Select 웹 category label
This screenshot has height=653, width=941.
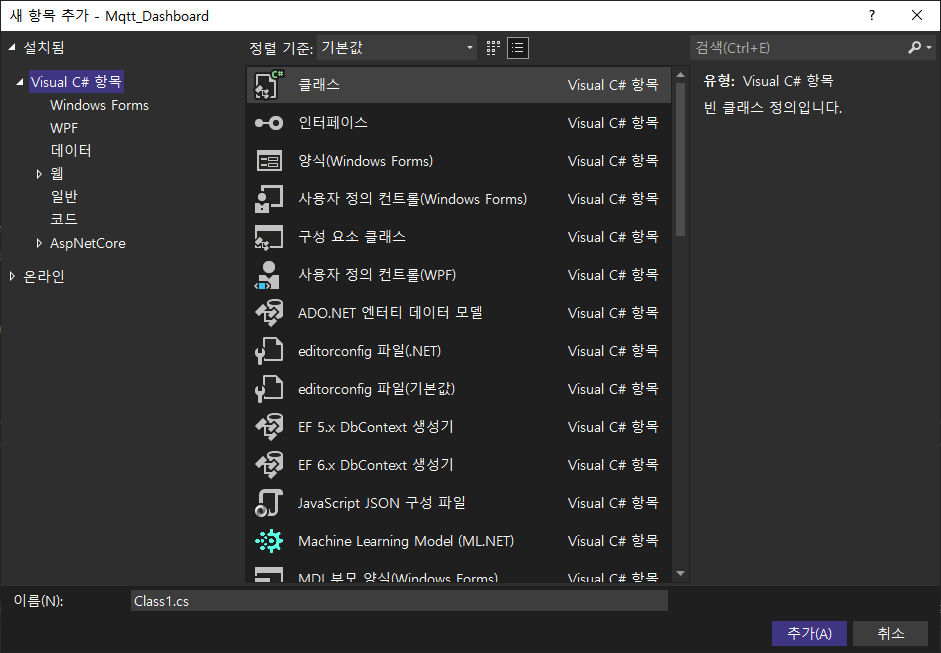(56, 173)
